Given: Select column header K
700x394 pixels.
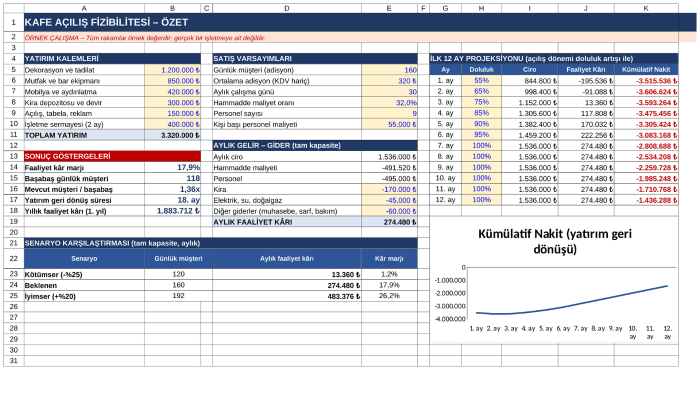Looking at the screenshot, I should click(646, 8).
